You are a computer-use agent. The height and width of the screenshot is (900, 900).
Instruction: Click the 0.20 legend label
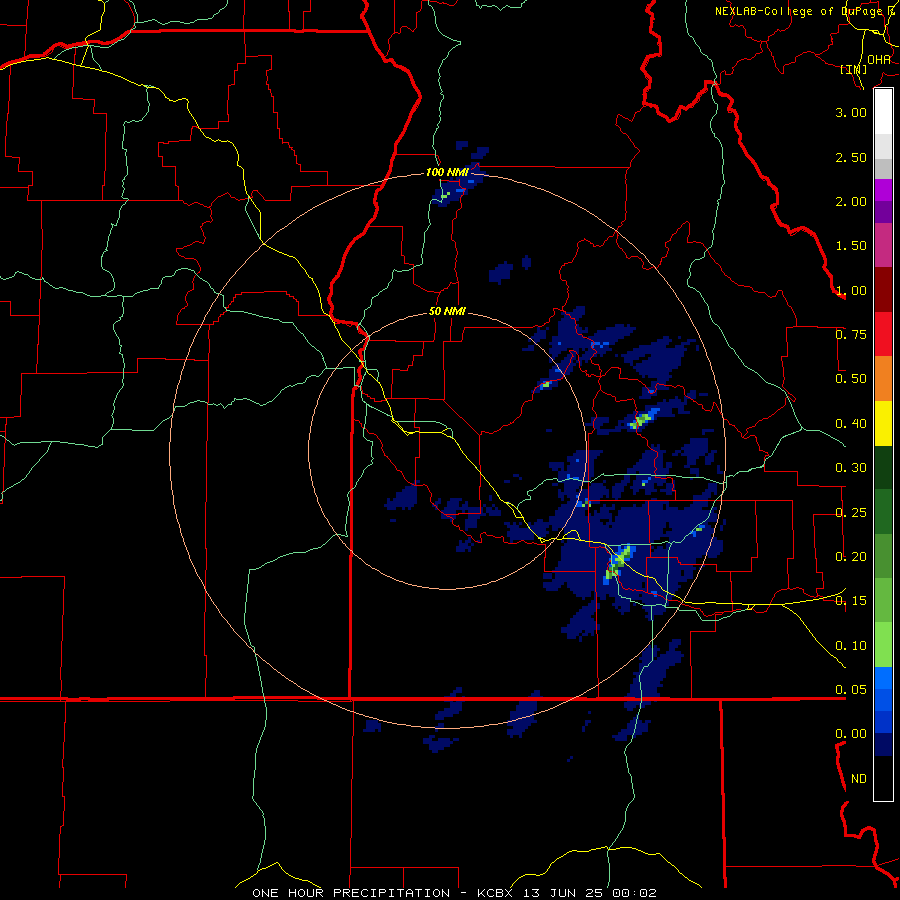pos(851,557)
